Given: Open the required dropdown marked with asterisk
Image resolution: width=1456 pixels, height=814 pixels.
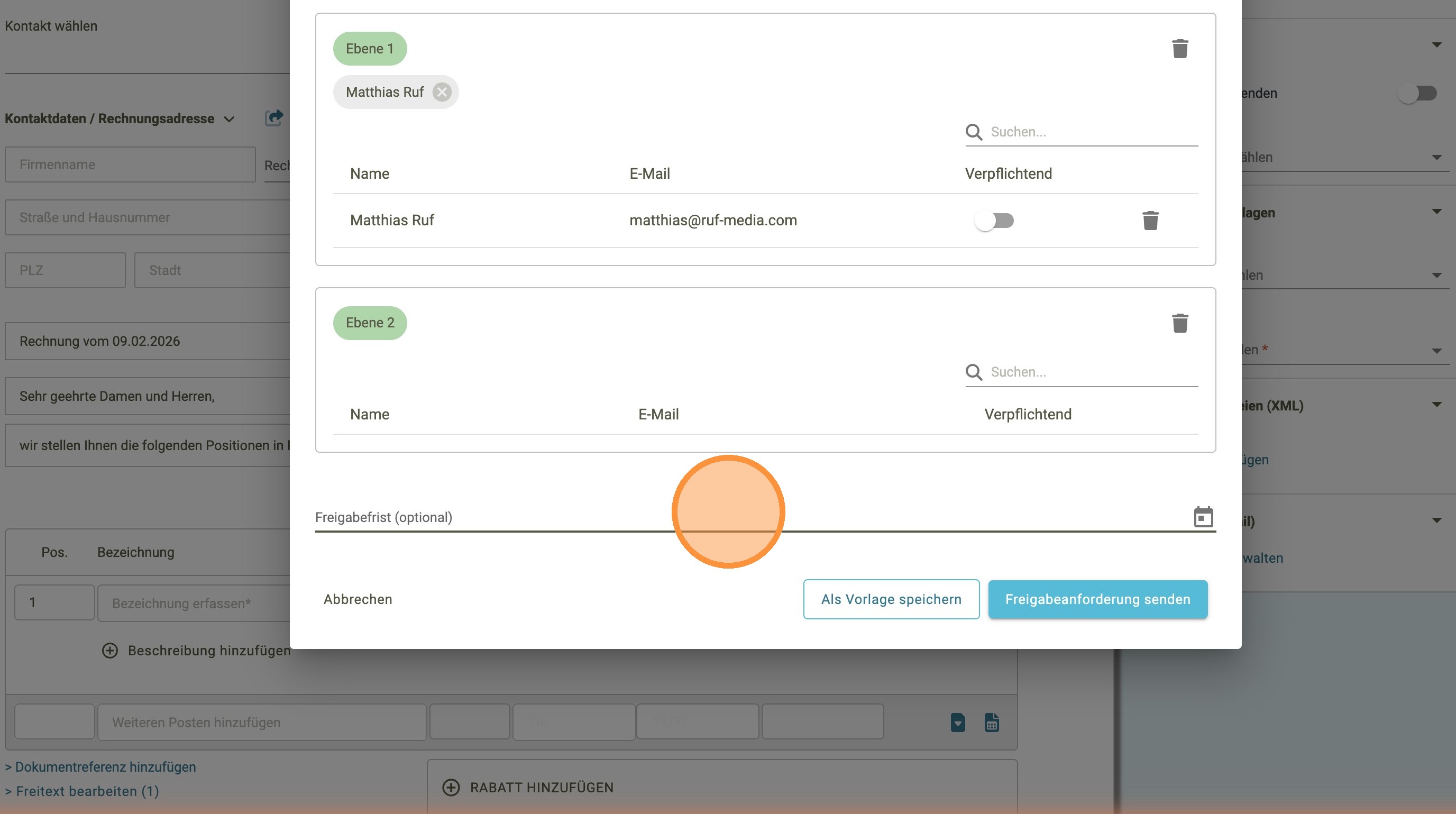Looking at the screenshot, I should [1436, 351].
